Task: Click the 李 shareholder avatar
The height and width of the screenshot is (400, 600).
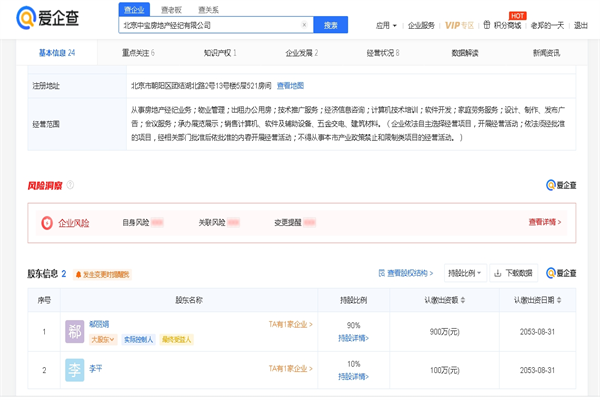Action: (x=75, y=370)
